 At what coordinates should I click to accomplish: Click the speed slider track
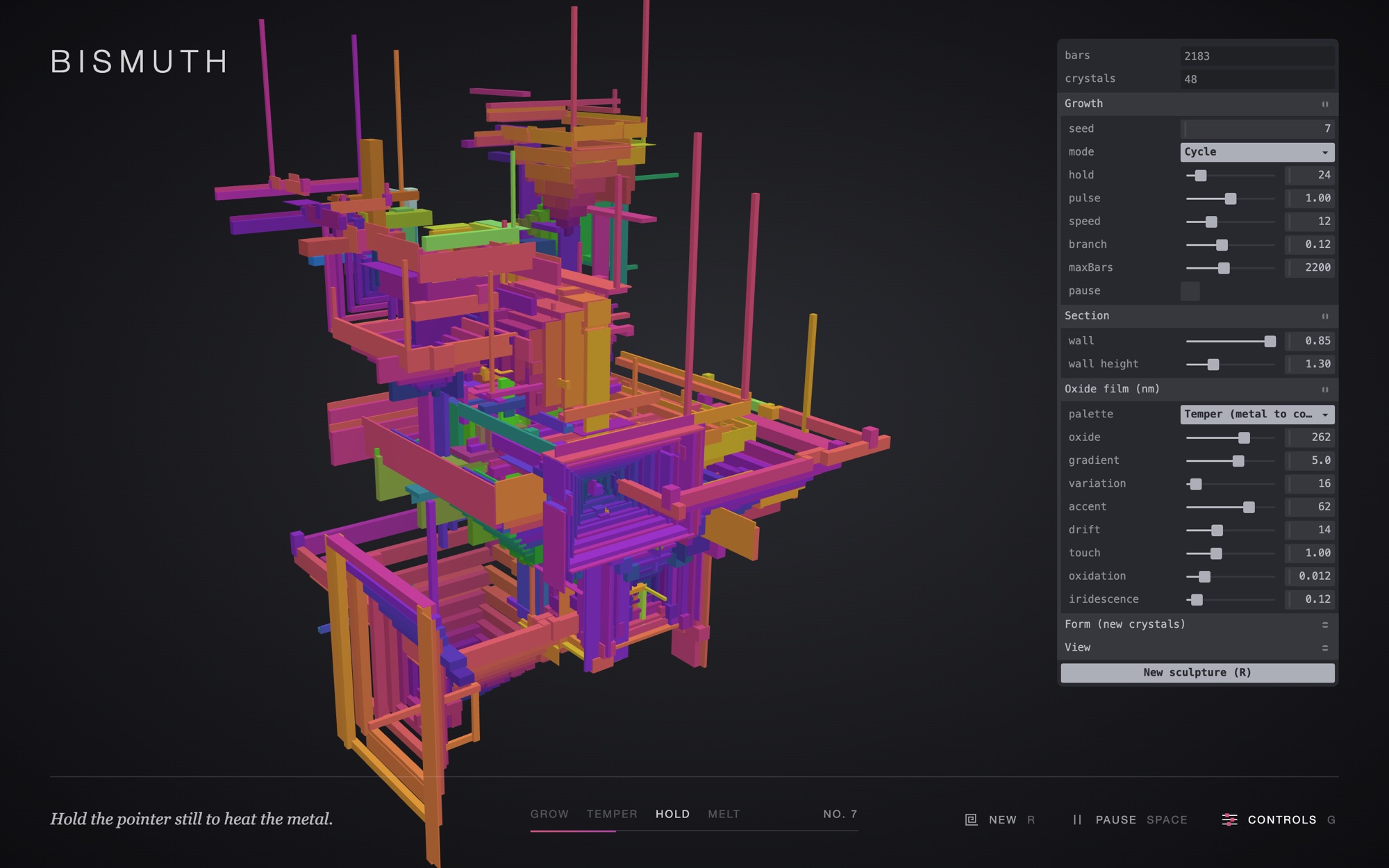coord(1230,222)
